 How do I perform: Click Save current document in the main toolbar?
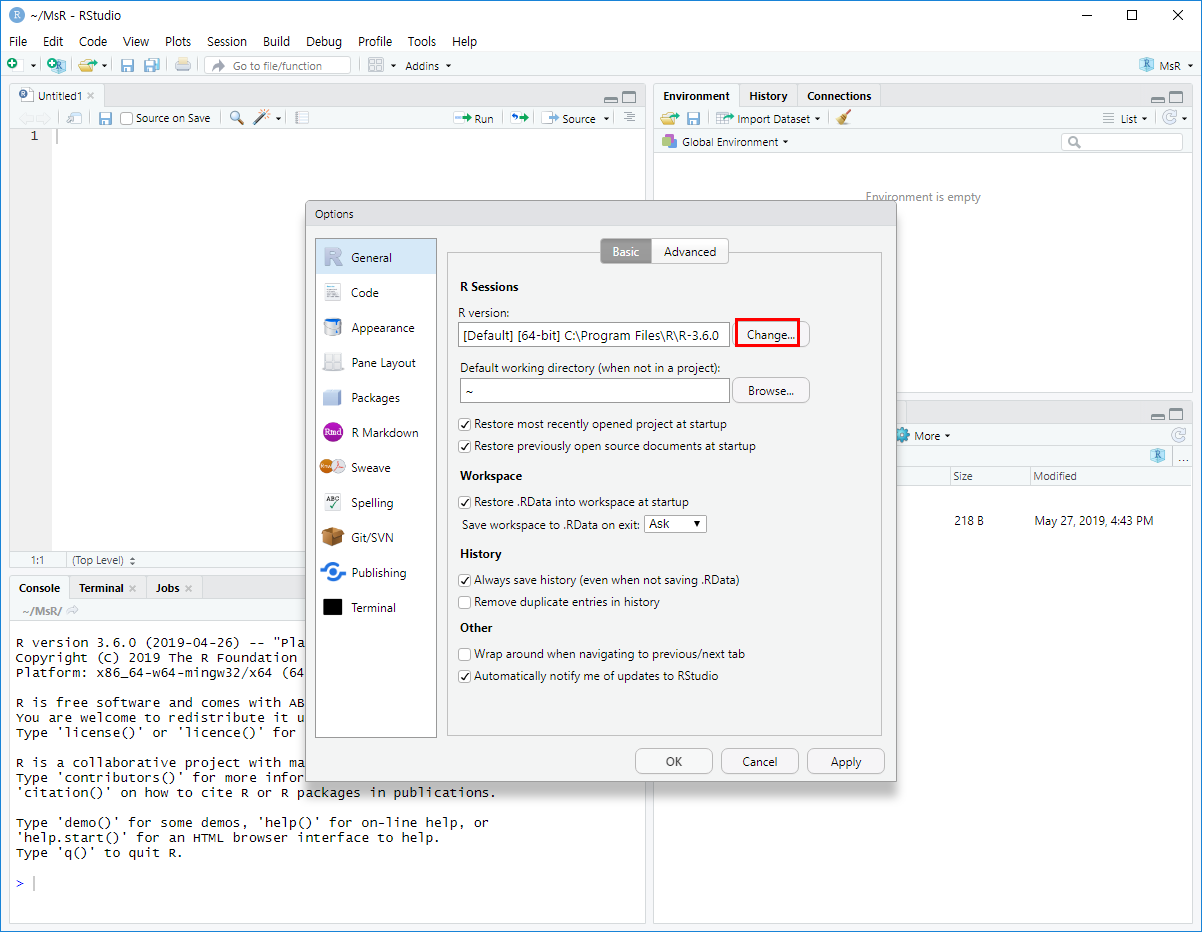pos(127,65)
